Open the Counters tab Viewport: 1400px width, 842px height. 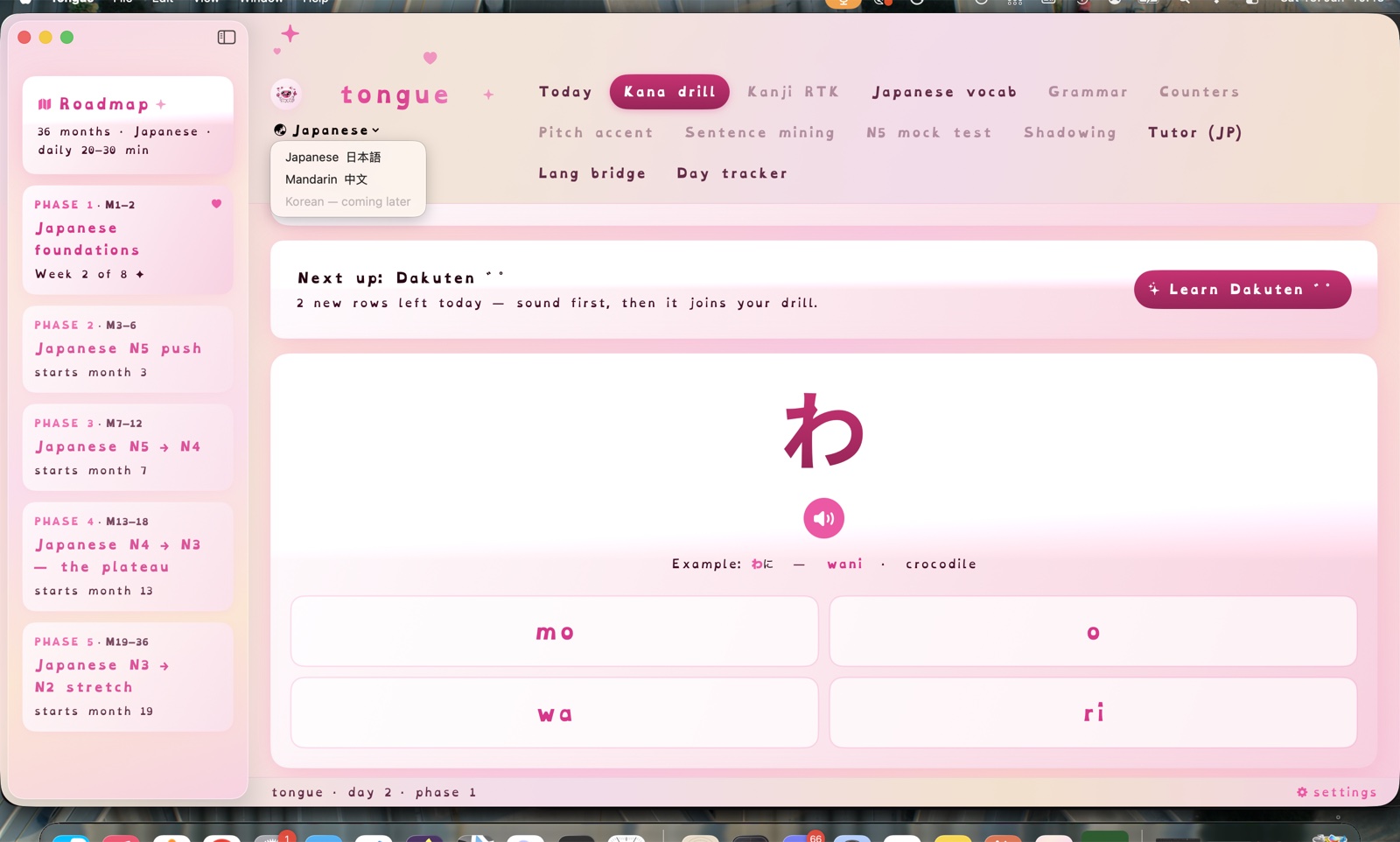tap(1199, 91)
